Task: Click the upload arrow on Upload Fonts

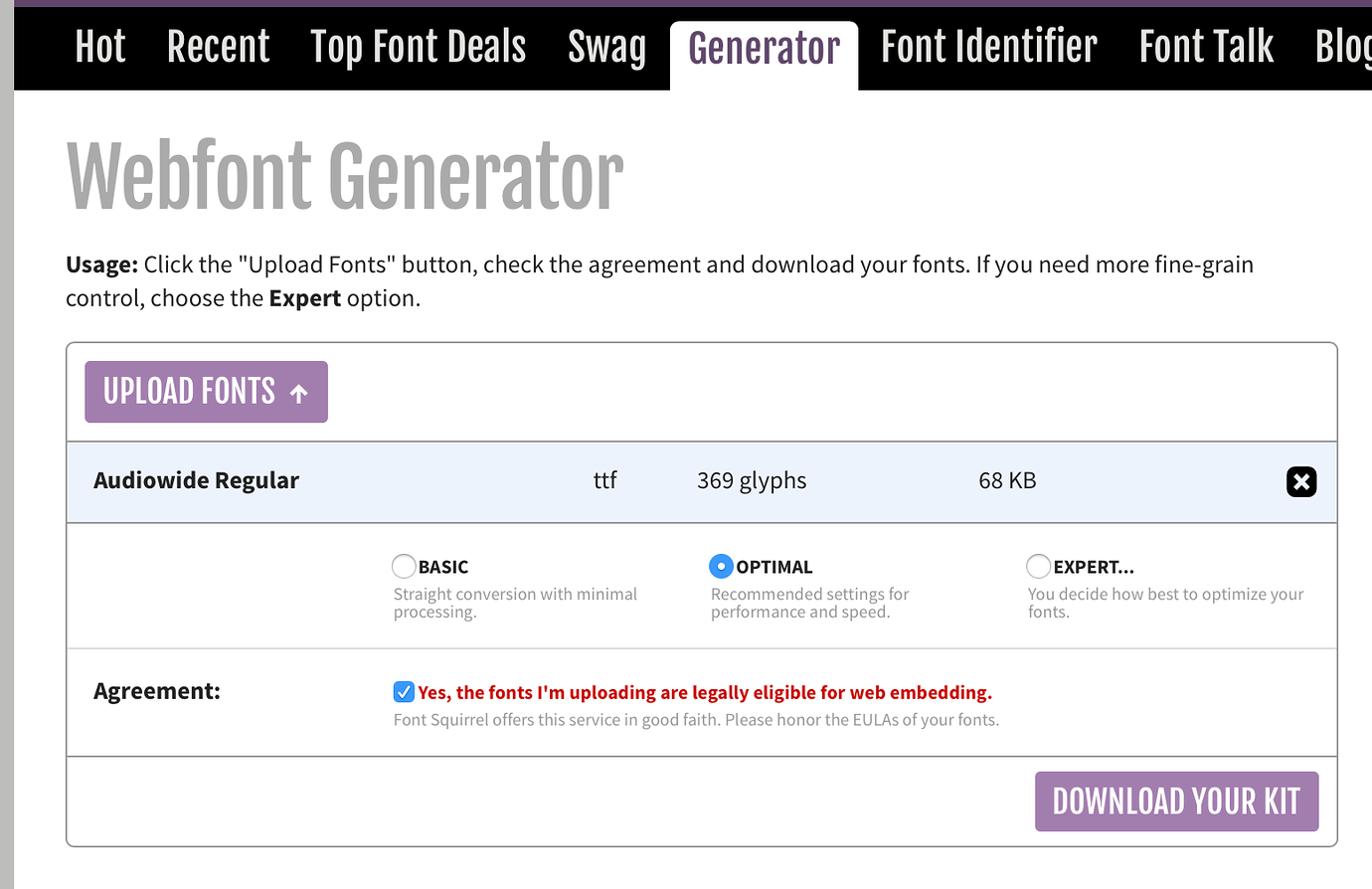Action: click(x=297, y=391)
